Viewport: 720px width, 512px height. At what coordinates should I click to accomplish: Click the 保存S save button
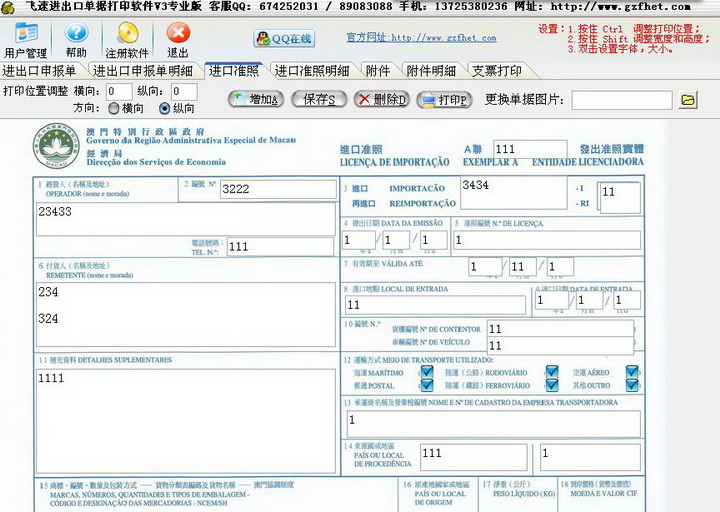pyautogui.click(x=319, y=99)
